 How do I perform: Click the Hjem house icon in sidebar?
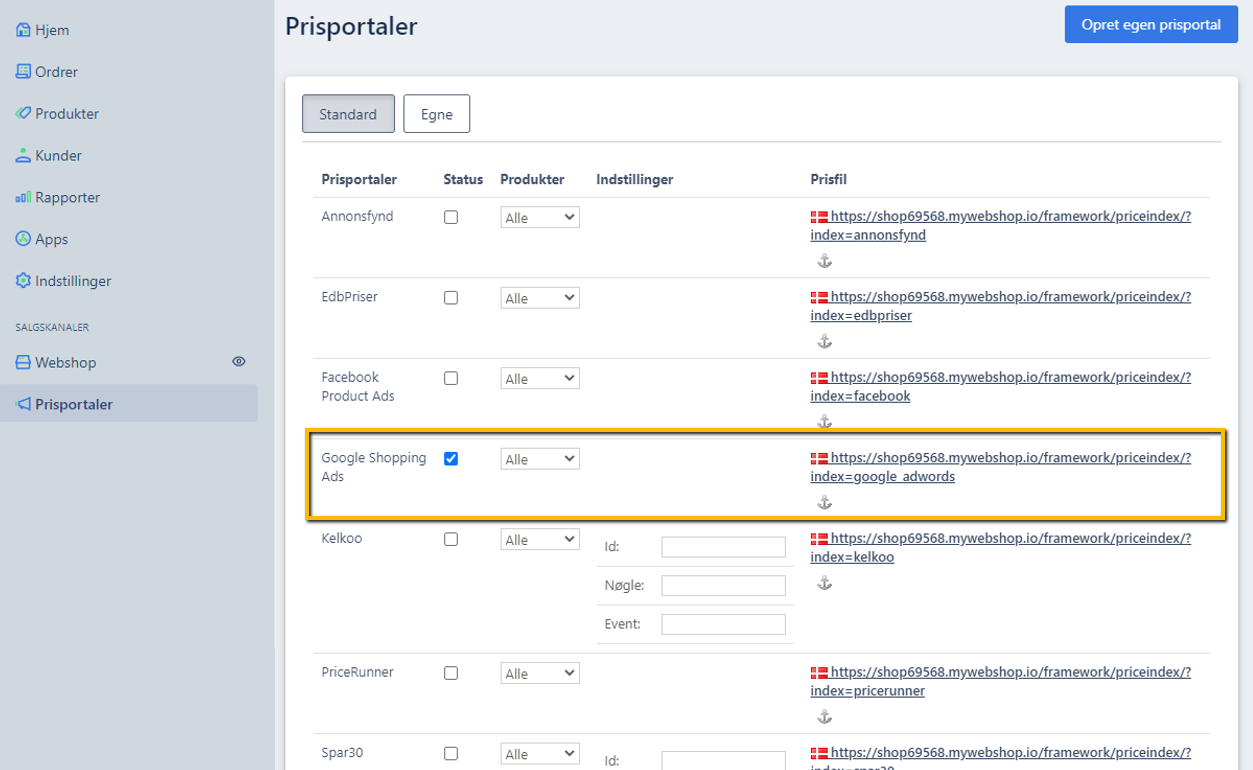[x=23, y=30]
